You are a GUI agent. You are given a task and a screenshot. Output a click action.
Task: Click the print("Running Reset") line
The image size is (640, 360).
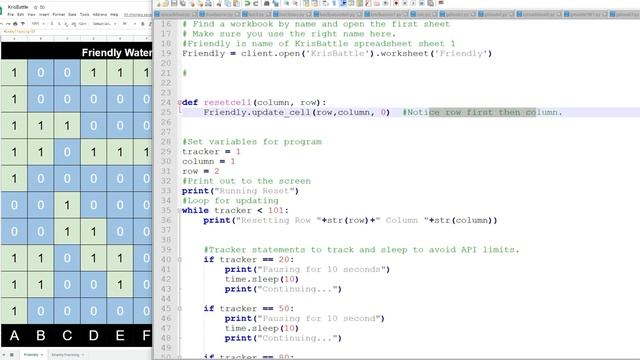tap(240, 191)
